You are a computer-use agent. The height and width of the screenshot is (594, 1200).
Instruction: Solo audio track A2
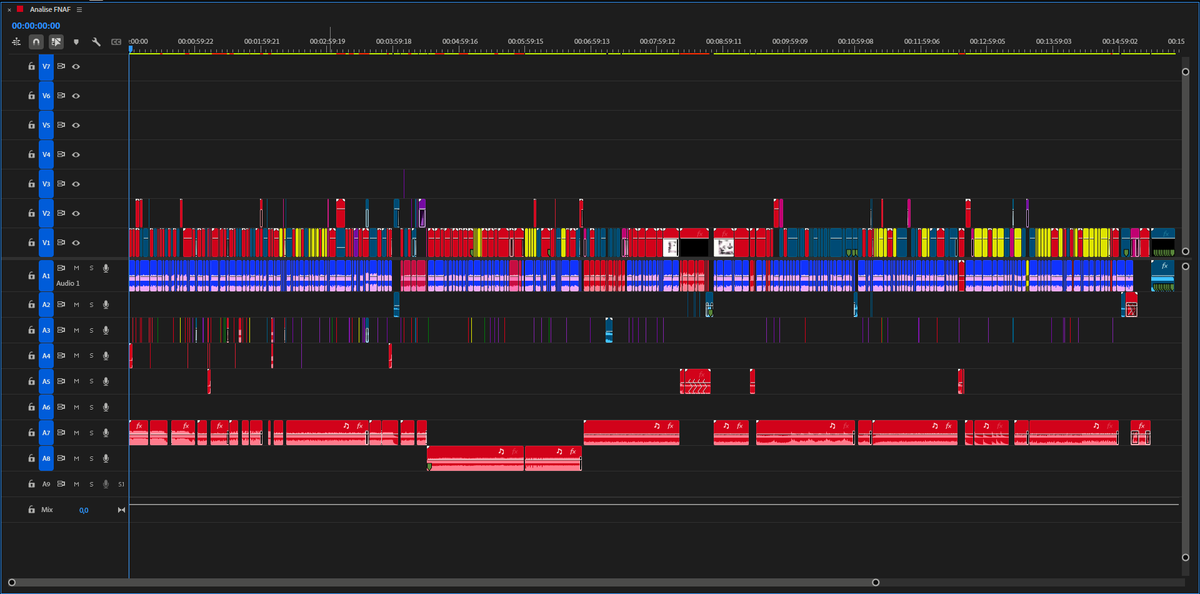[91, 305]
